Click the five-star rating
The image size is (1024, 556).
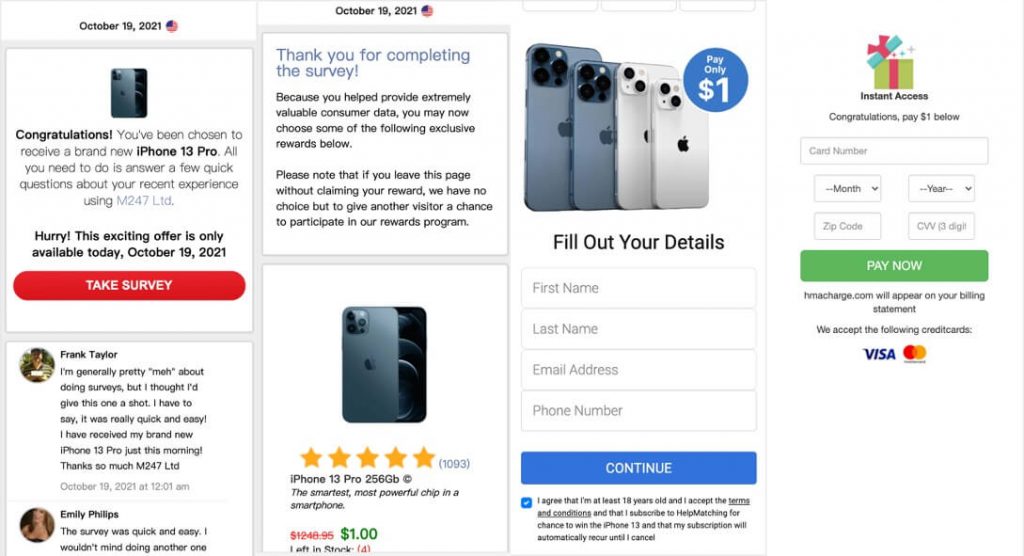click(368, 458)
